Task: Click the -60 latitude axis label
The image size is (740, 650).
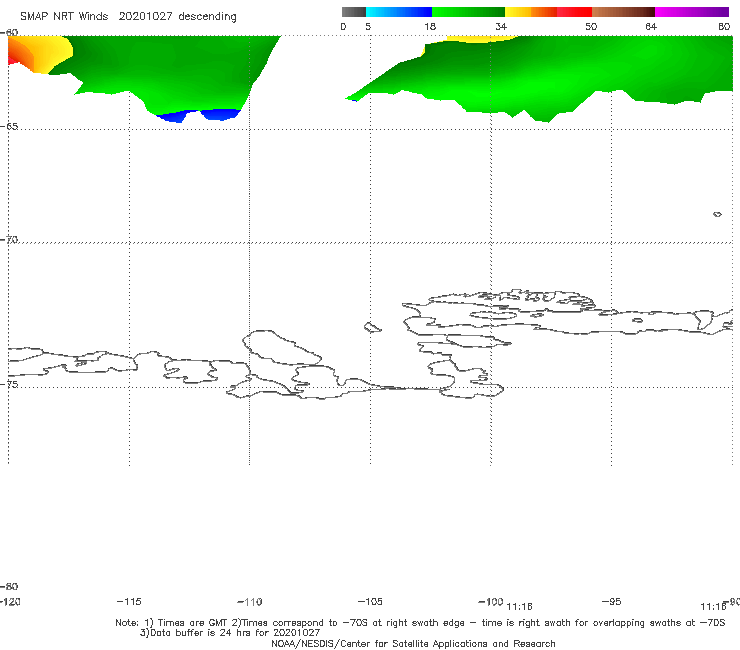Action: coord(9,32)
